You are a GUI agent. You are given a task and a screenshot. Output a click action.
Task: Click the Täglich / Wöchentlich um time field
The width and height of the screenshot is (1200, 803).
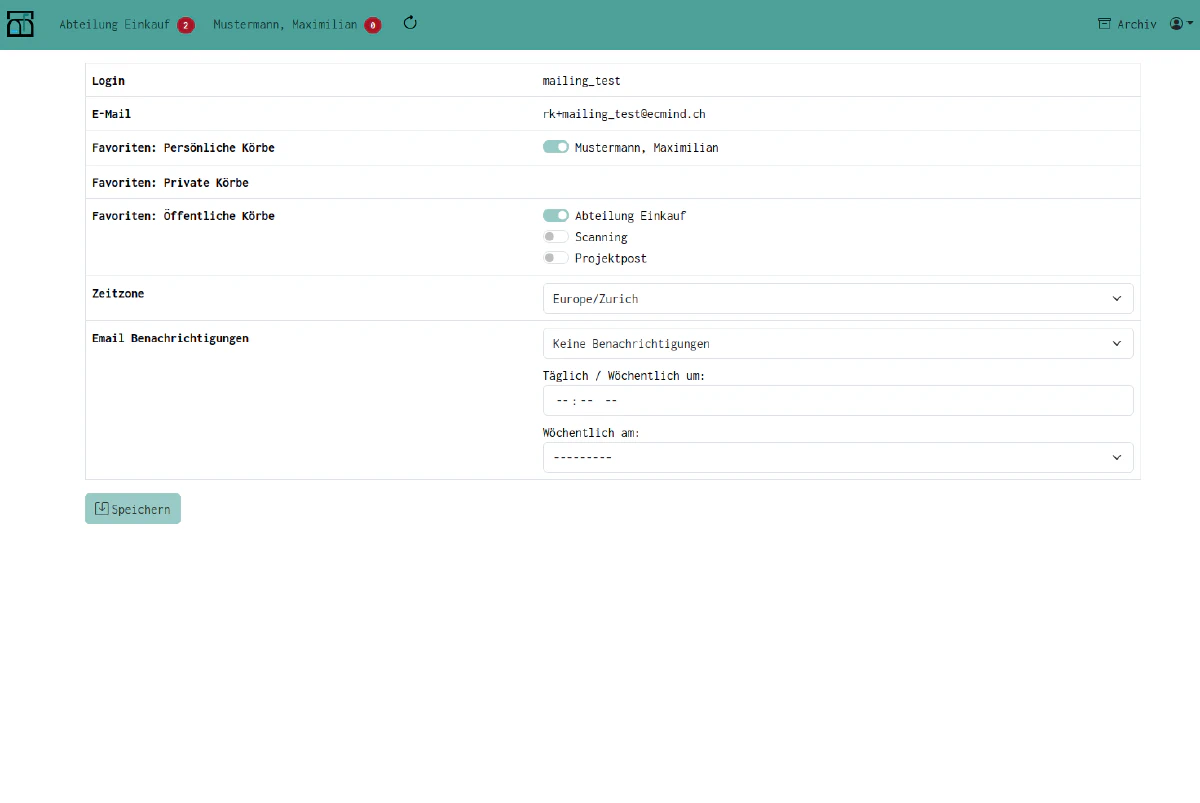(838, 400)
